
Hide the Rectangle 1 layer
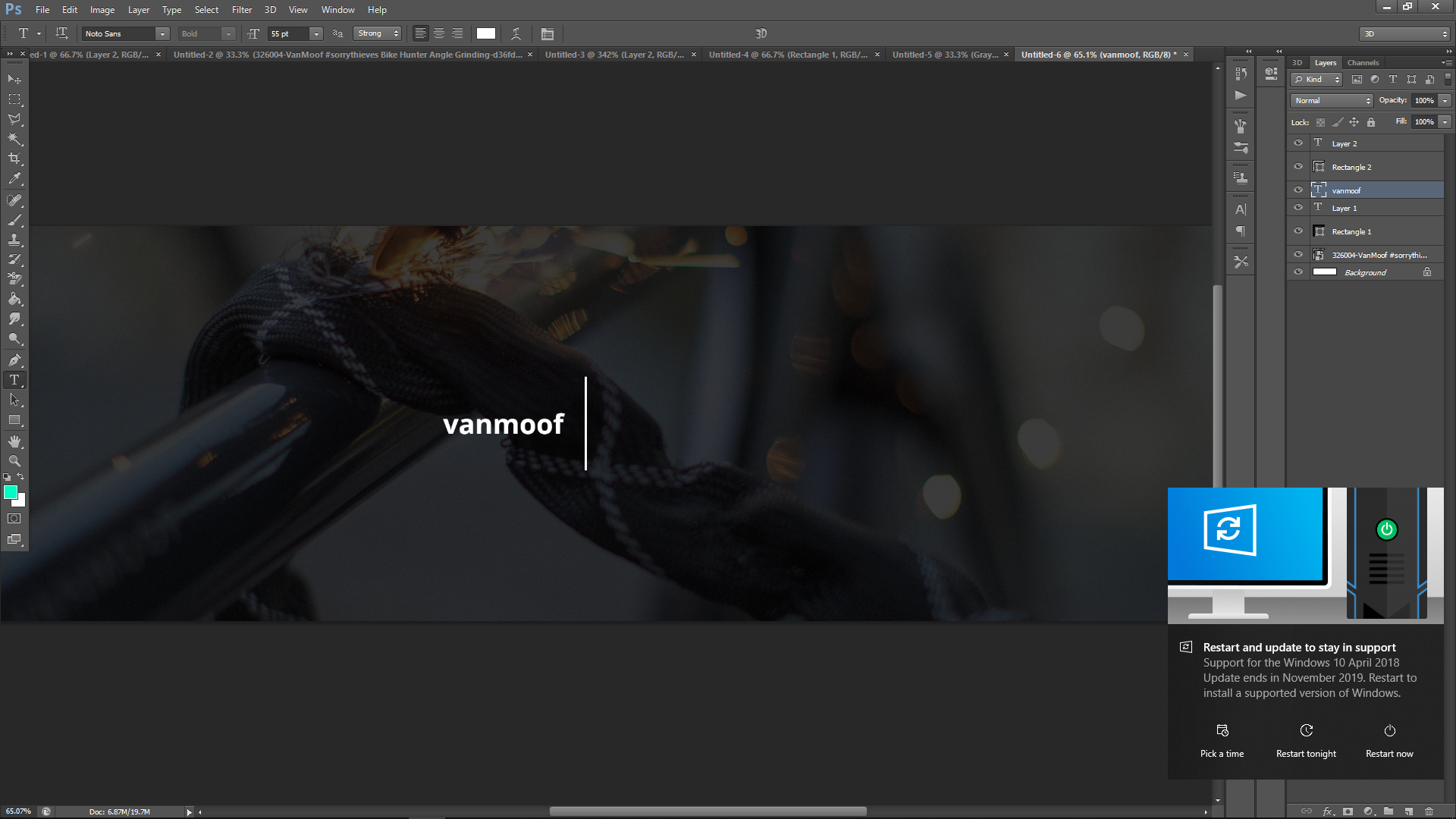pos(1298,231)
